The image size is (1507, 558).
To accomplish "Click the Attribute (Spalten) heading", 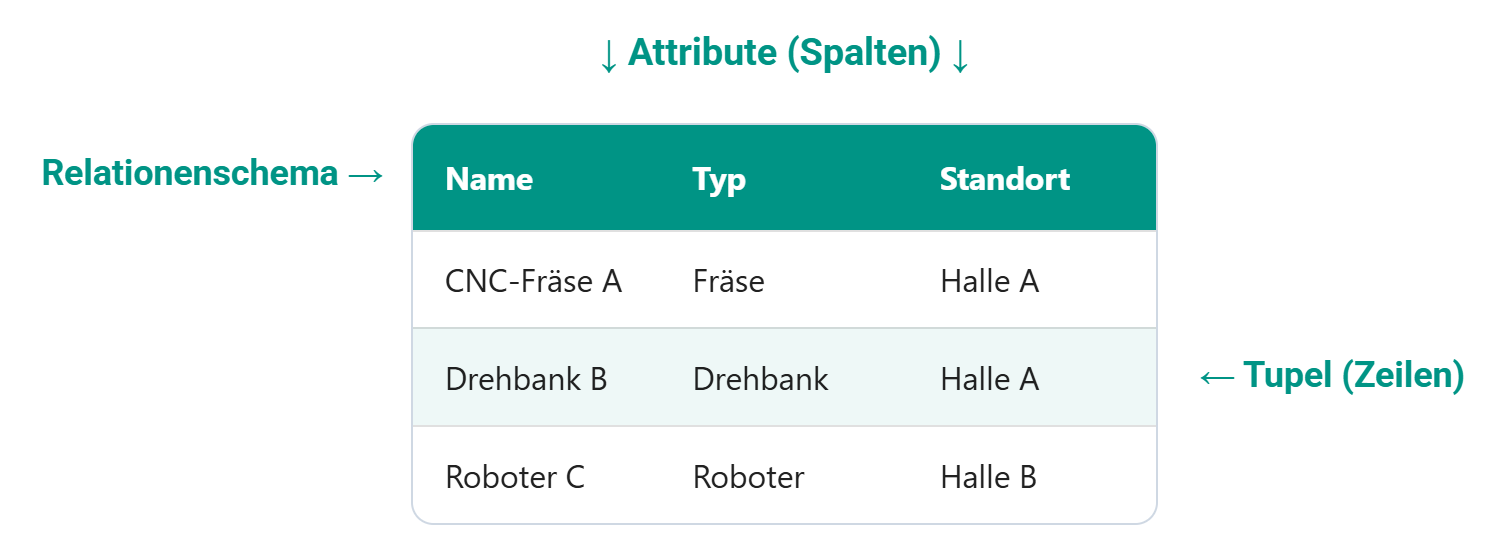I will click(x=784, y=54).
